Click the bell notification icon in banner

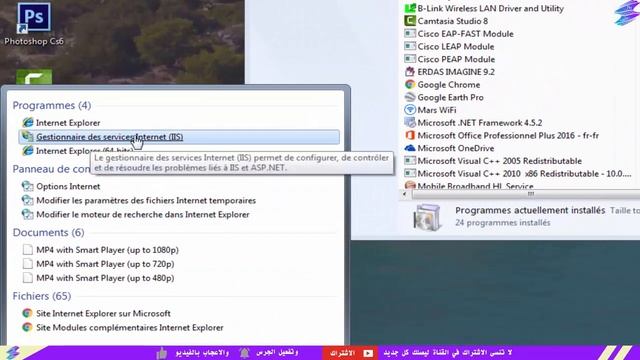point(244,353)
